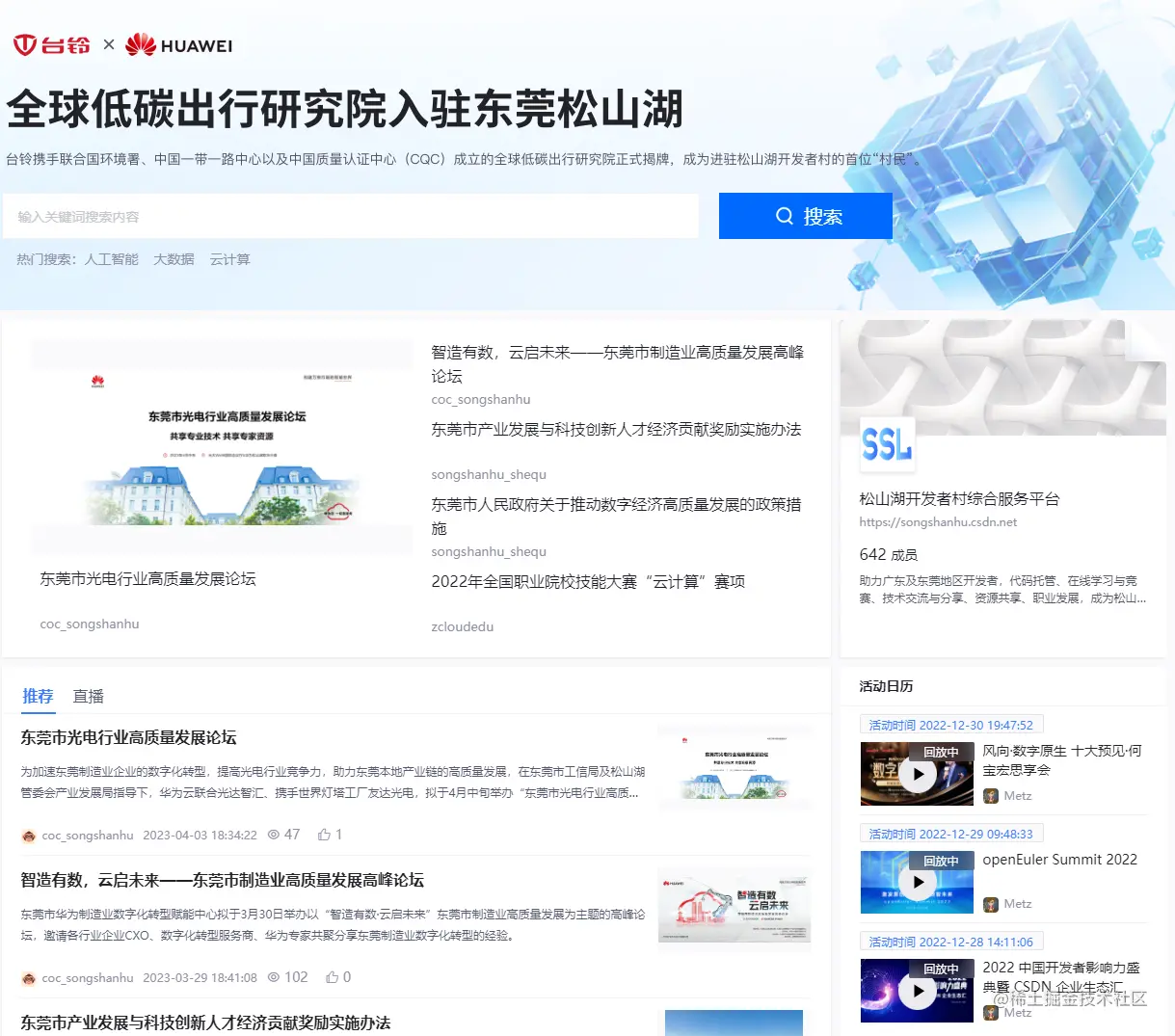The width and height of the screenshot is (1175, 1036).
Task: Open featured title 东莞市光电行业高质量发展论坛 under banner
Action: (147, 579)
